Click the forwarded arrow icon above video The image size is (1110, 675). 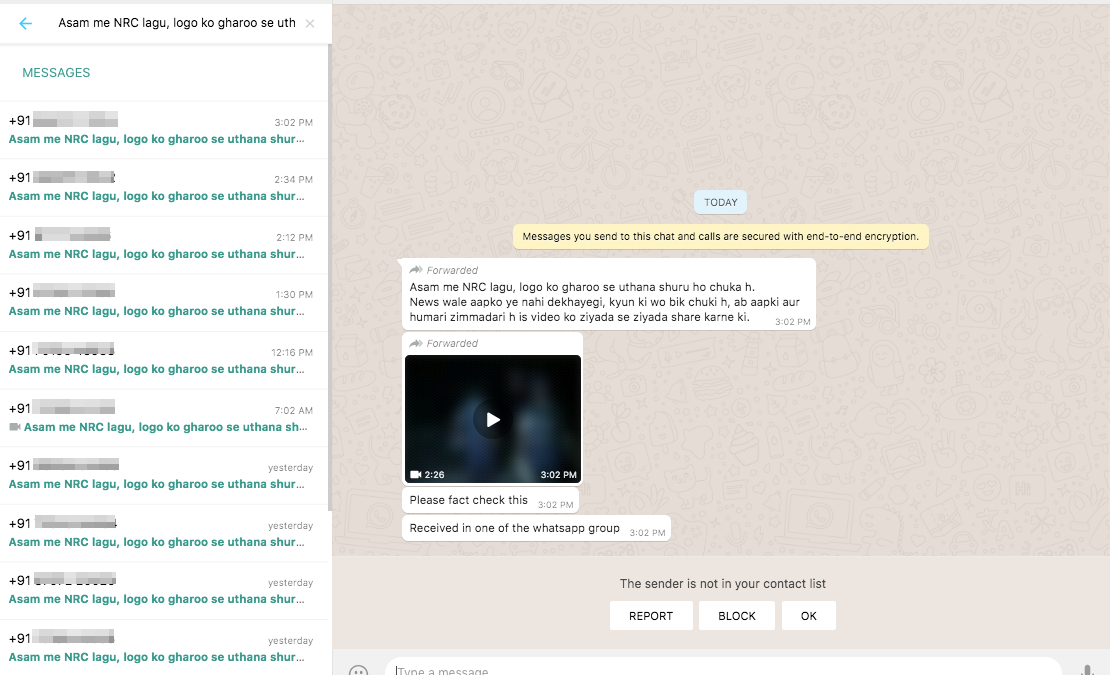pyautogui.click(x=416, y=343)
